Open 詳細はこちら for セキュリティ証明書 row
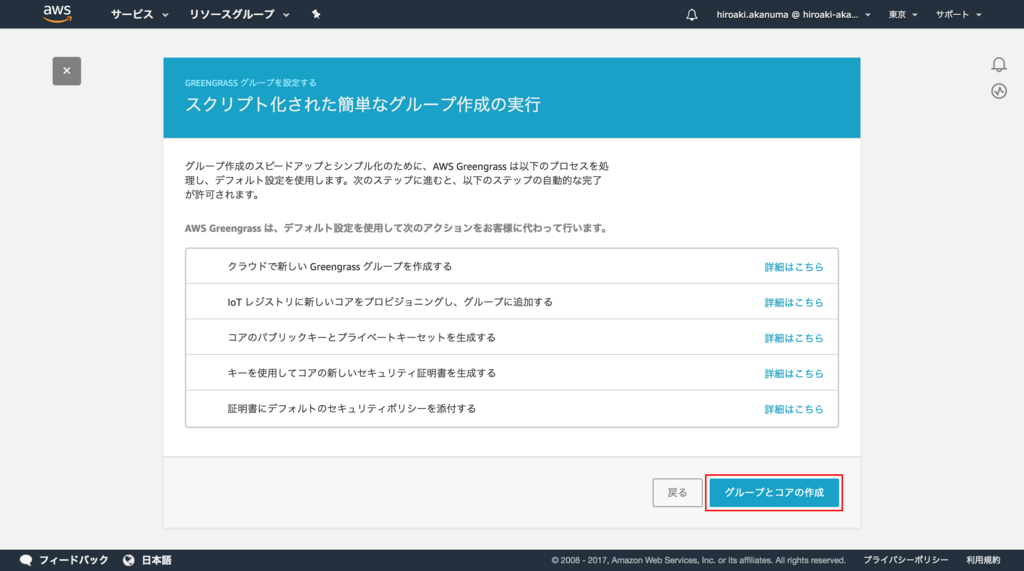The image size is (1024, 571). tap(793, 374)
